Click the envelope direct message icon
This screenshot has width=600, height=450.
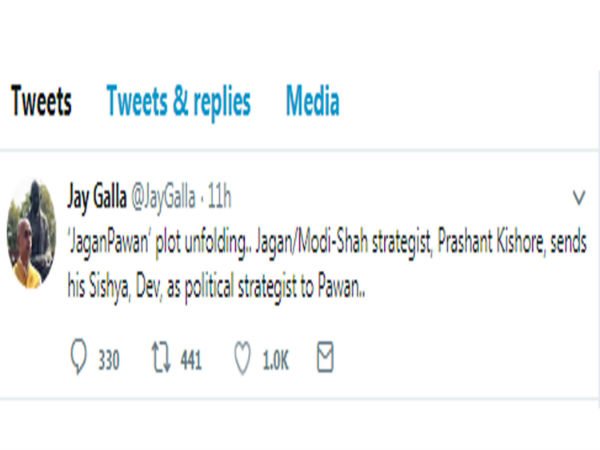324,359
